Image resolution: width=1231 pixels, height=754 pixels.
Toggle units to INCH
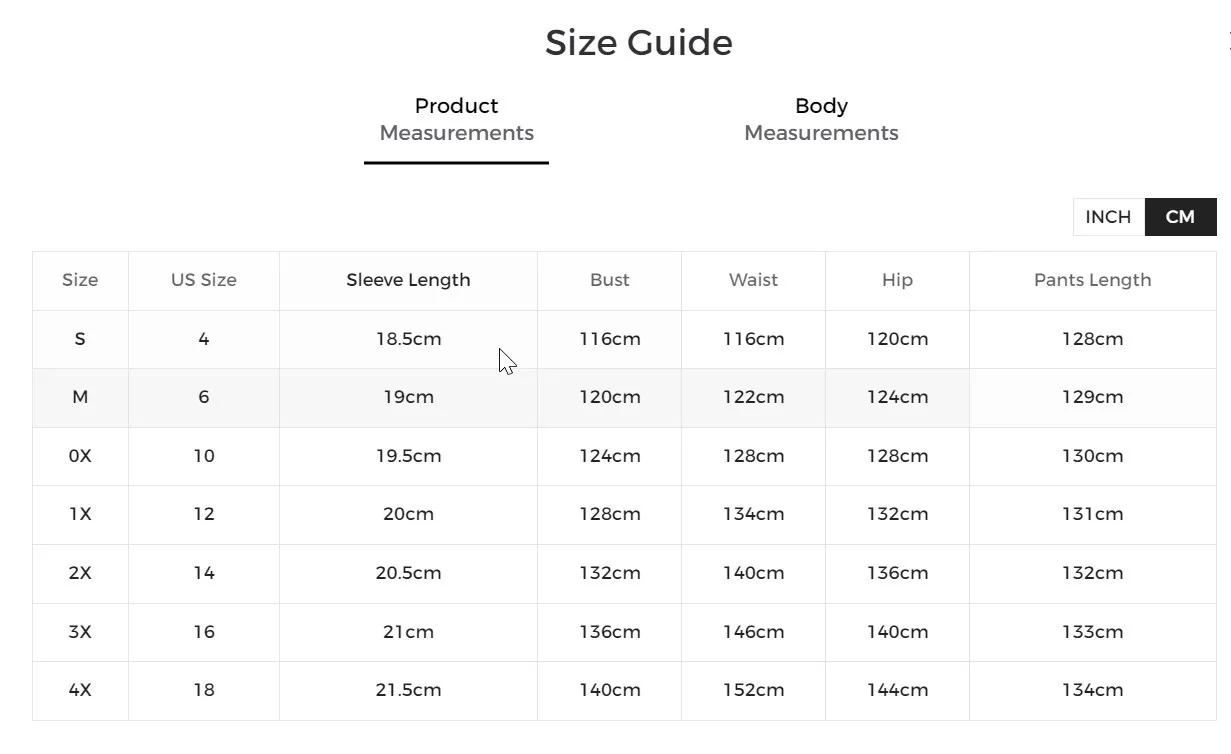coord(1108,217)
